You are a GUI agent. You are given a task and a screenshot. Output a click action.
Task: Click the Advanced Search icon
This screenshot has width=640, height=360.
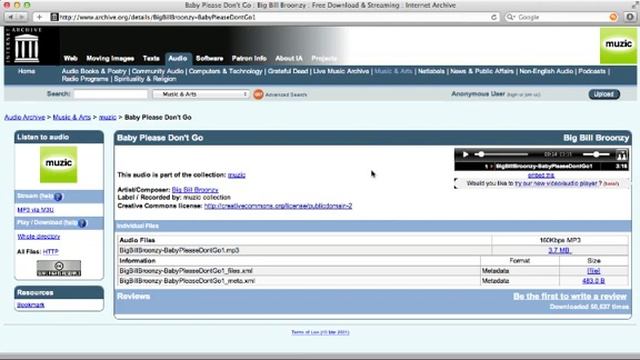258,94
